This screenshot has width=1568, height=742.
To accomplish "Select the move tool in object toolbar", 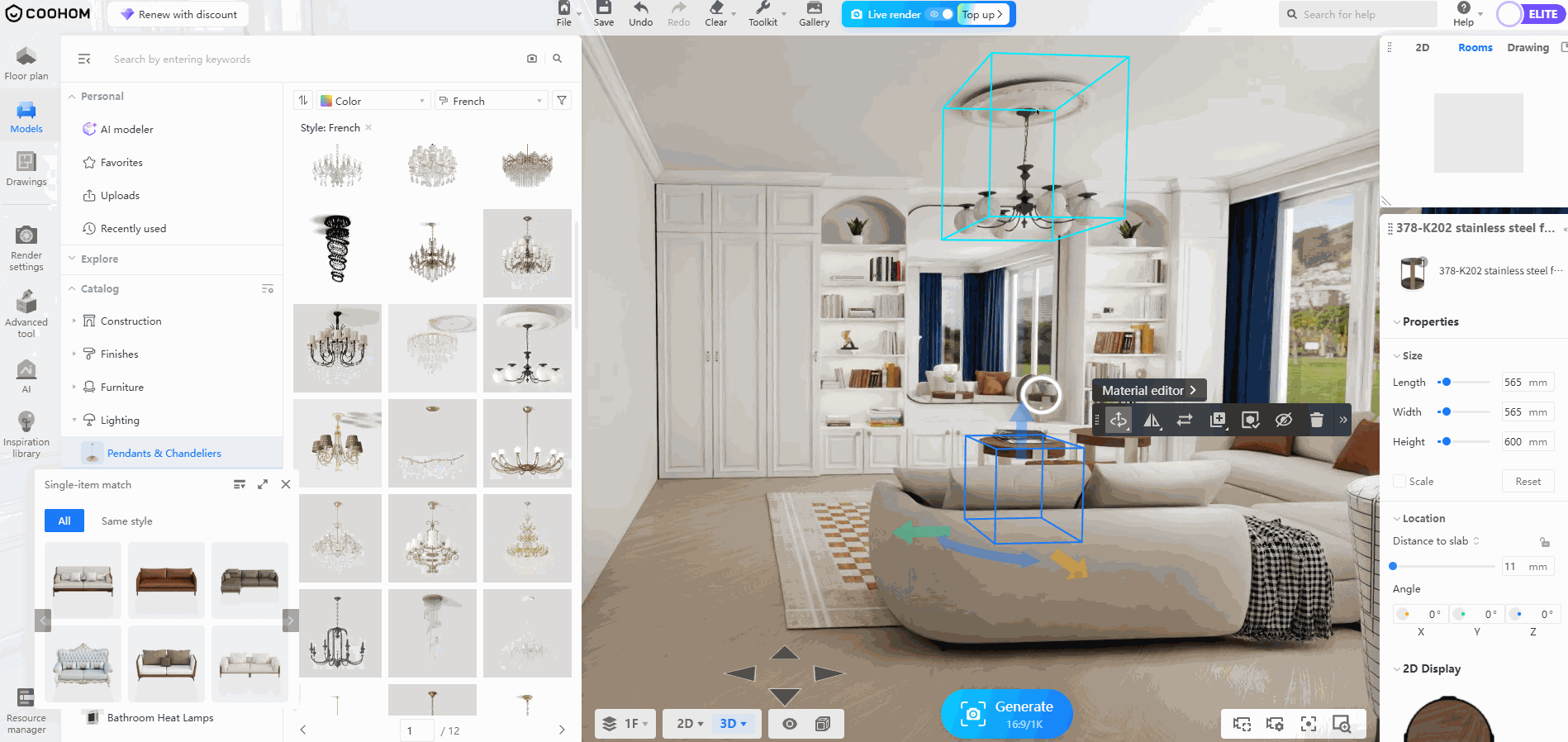I will click(x=1119, y=420).
